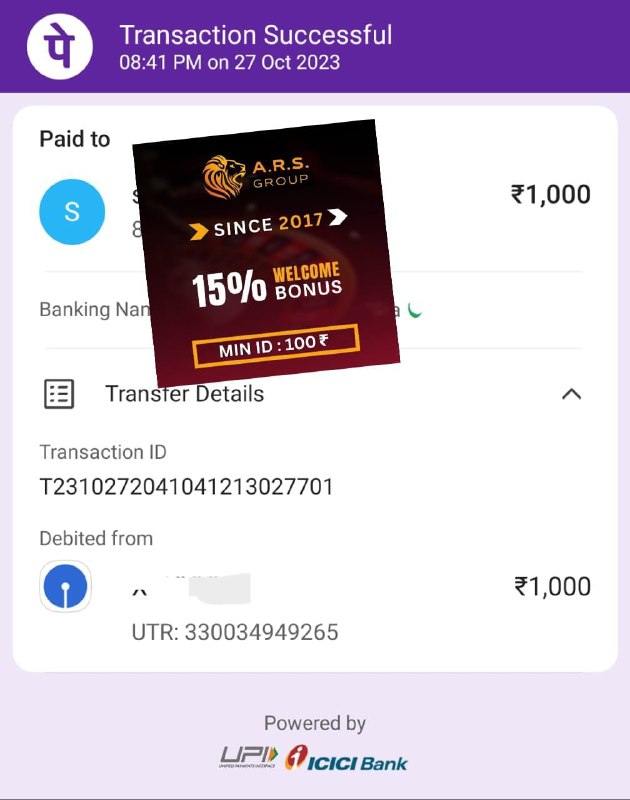Tap the green crescent icon beside banking name

pos(415,310)
